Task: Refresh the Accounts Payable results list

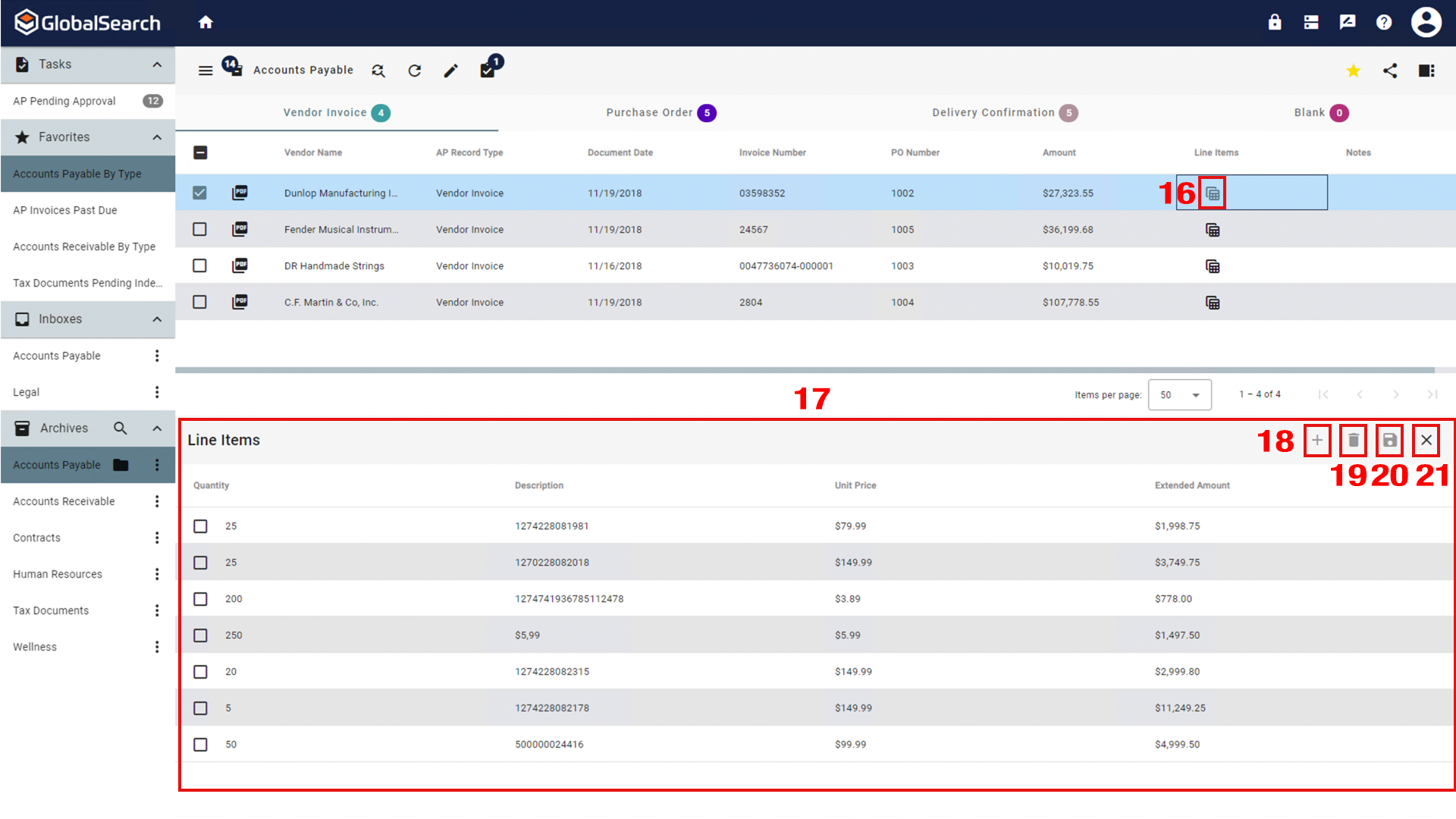Action: point(415,71)
